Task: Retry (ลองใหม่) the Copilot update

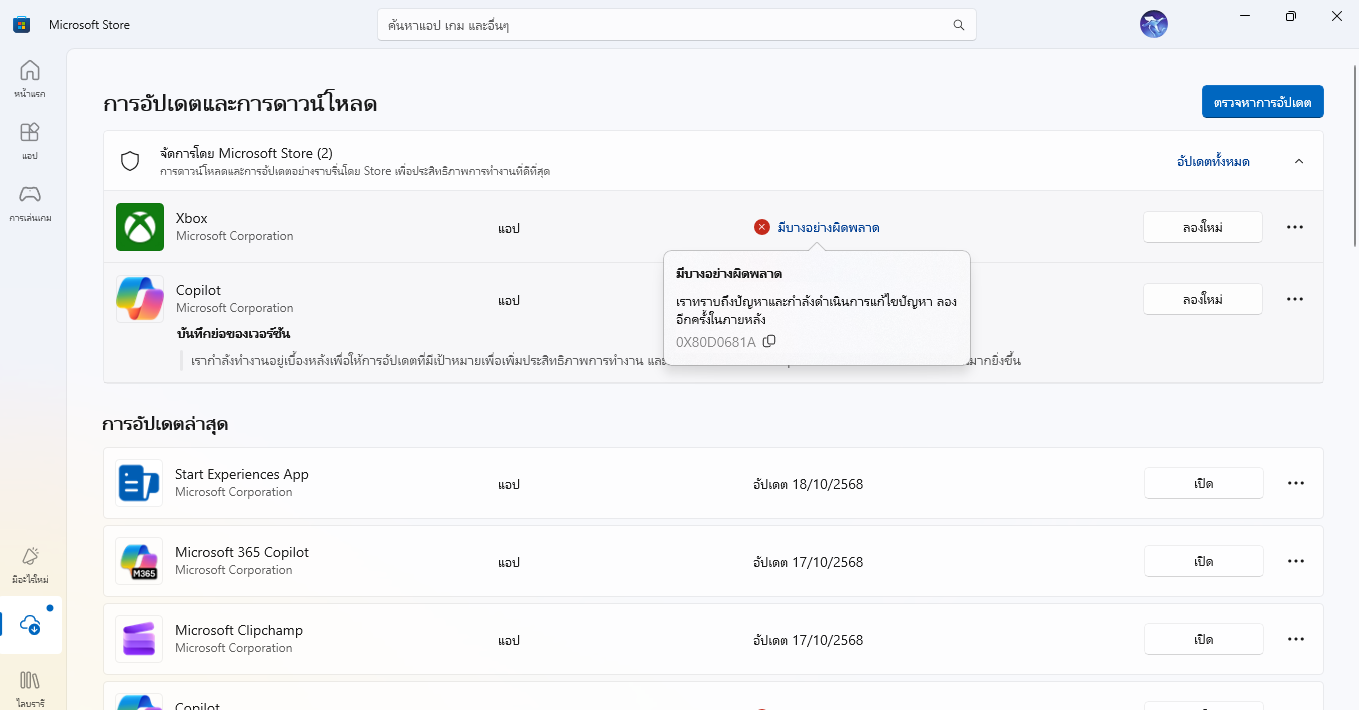Action: 1203,299
